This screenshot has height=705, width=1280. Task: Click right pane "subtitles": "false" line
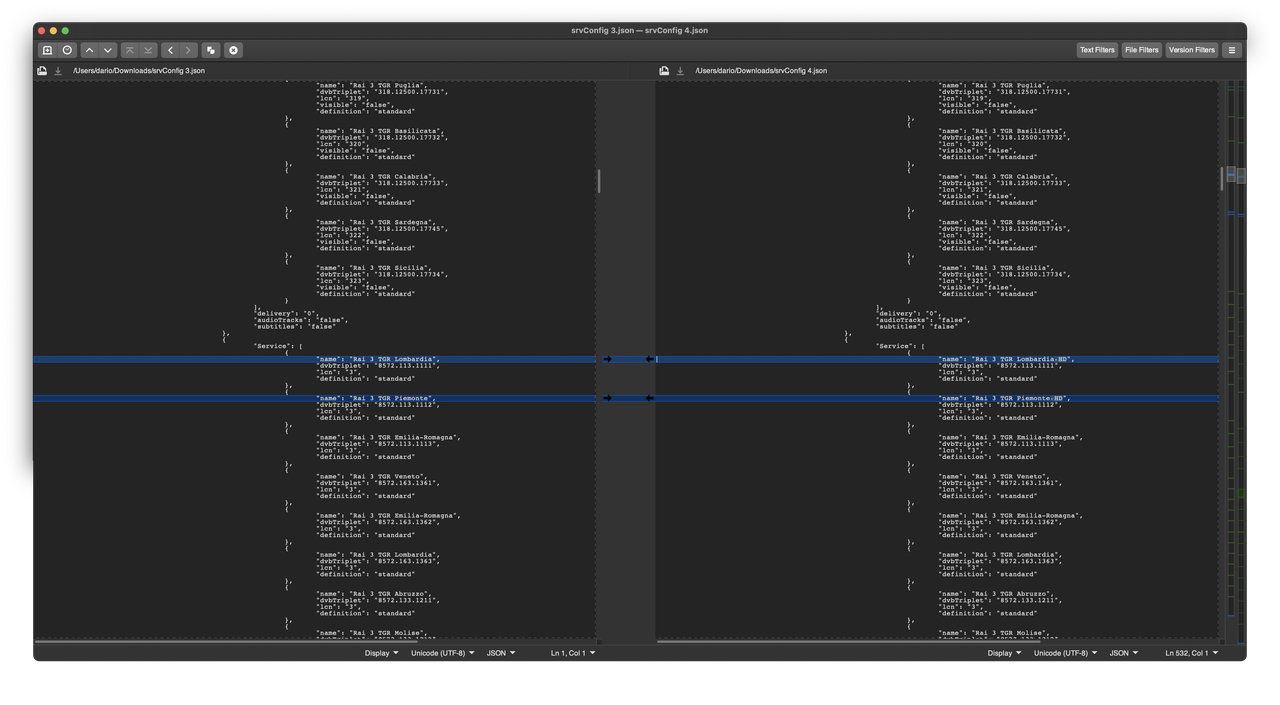[x=917, y=326]
